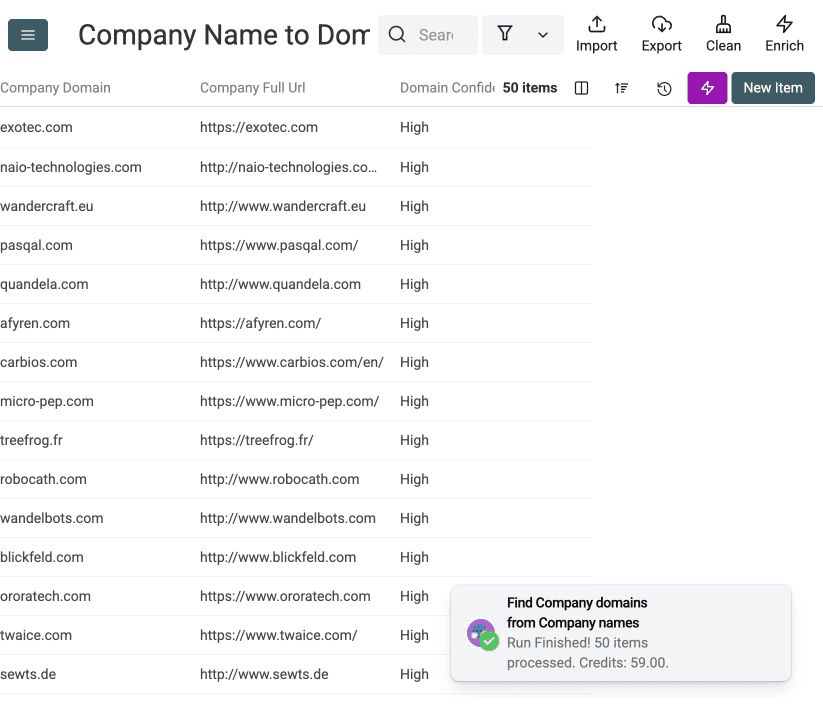This screenshot has width=823, height=705.
Task: Open the filter funnel icon
Action: (505, 34)
